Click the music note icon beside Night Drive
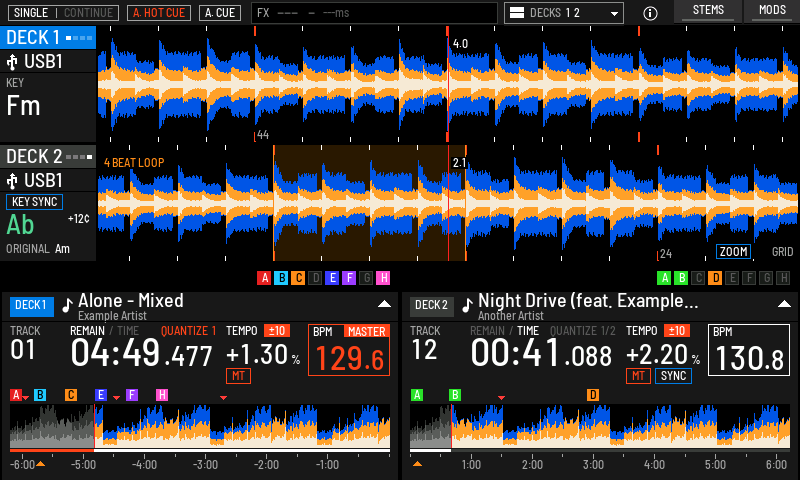Screen dimensions: 800x480 click(x=467, y=305)
